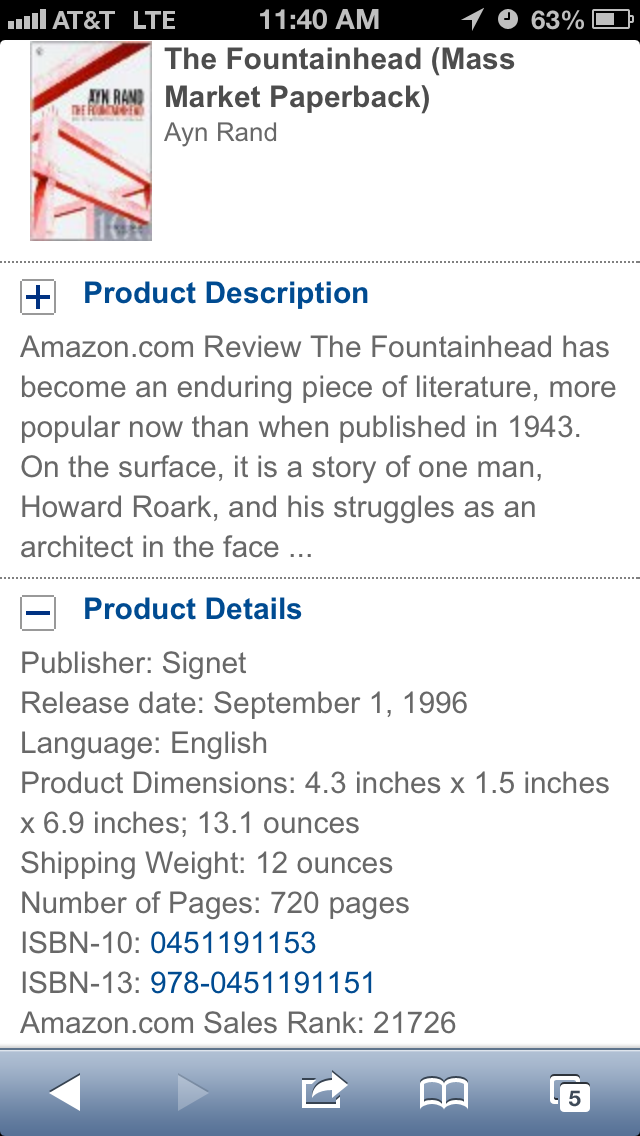Tap the Safari back arrow
The width and height of the screenshot is (640, 1136).
click(x=65, y=1093)
